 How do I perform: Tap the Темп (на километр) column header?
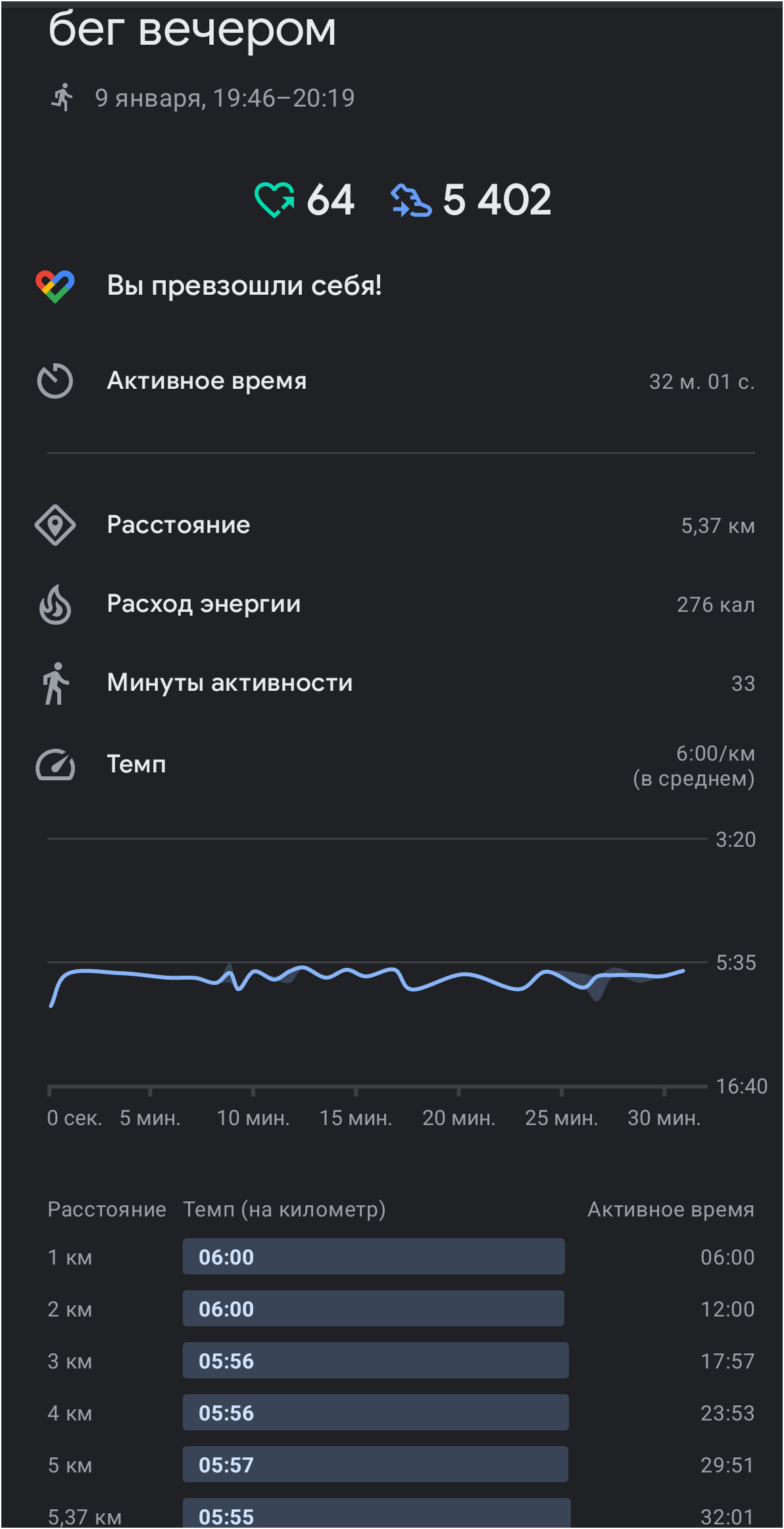pos(284,1209)
